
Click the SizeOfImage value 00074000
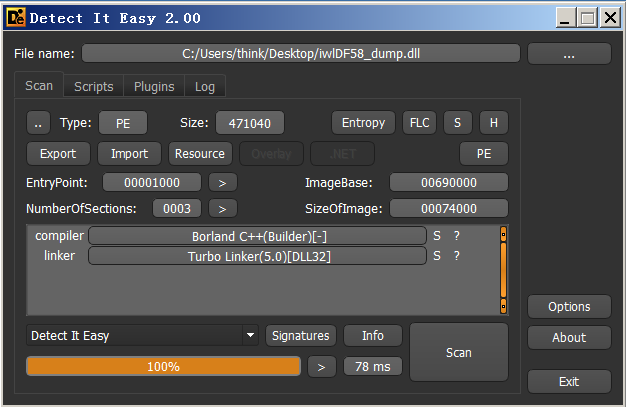click(449, 208)
